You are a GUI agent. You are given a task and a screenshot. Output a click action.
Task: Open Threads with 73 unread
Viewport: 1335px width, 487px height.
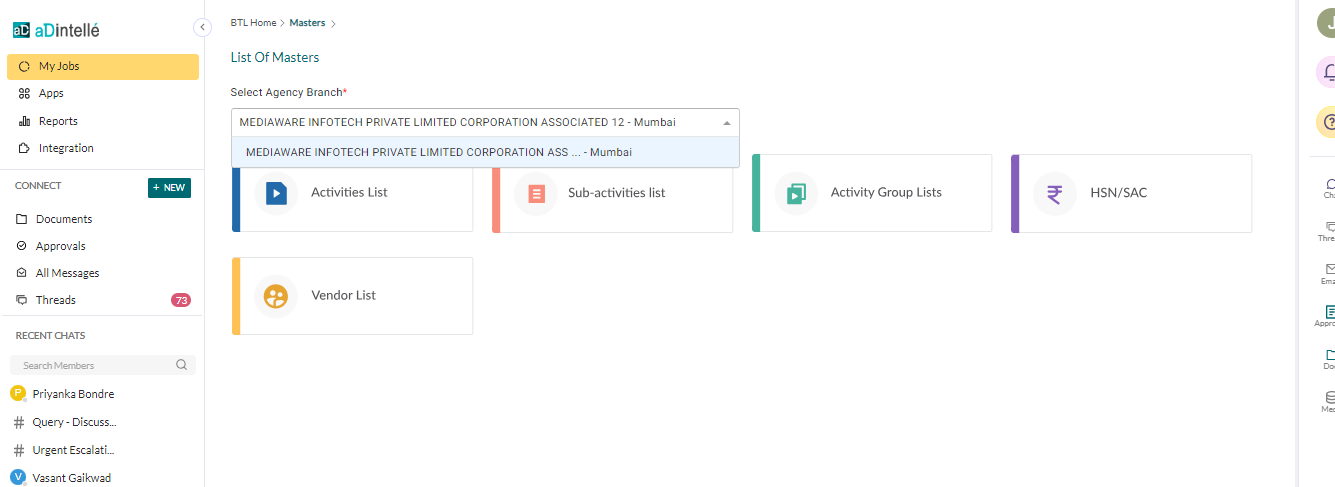tap(55, 300)
